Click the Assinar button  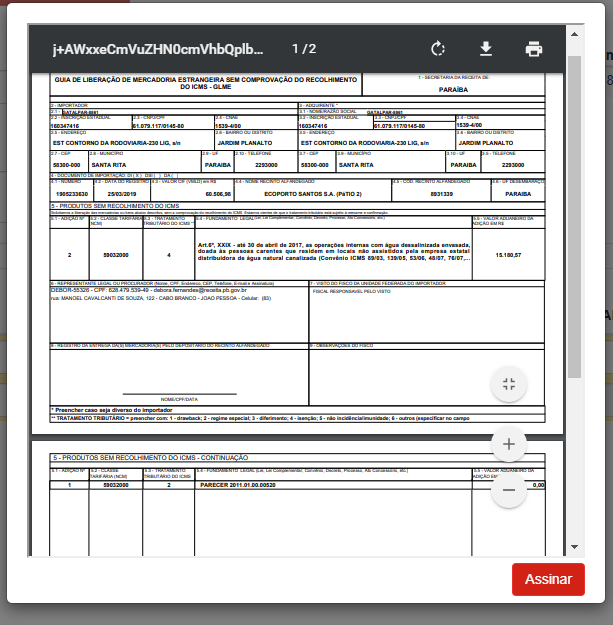coord(548,579)
